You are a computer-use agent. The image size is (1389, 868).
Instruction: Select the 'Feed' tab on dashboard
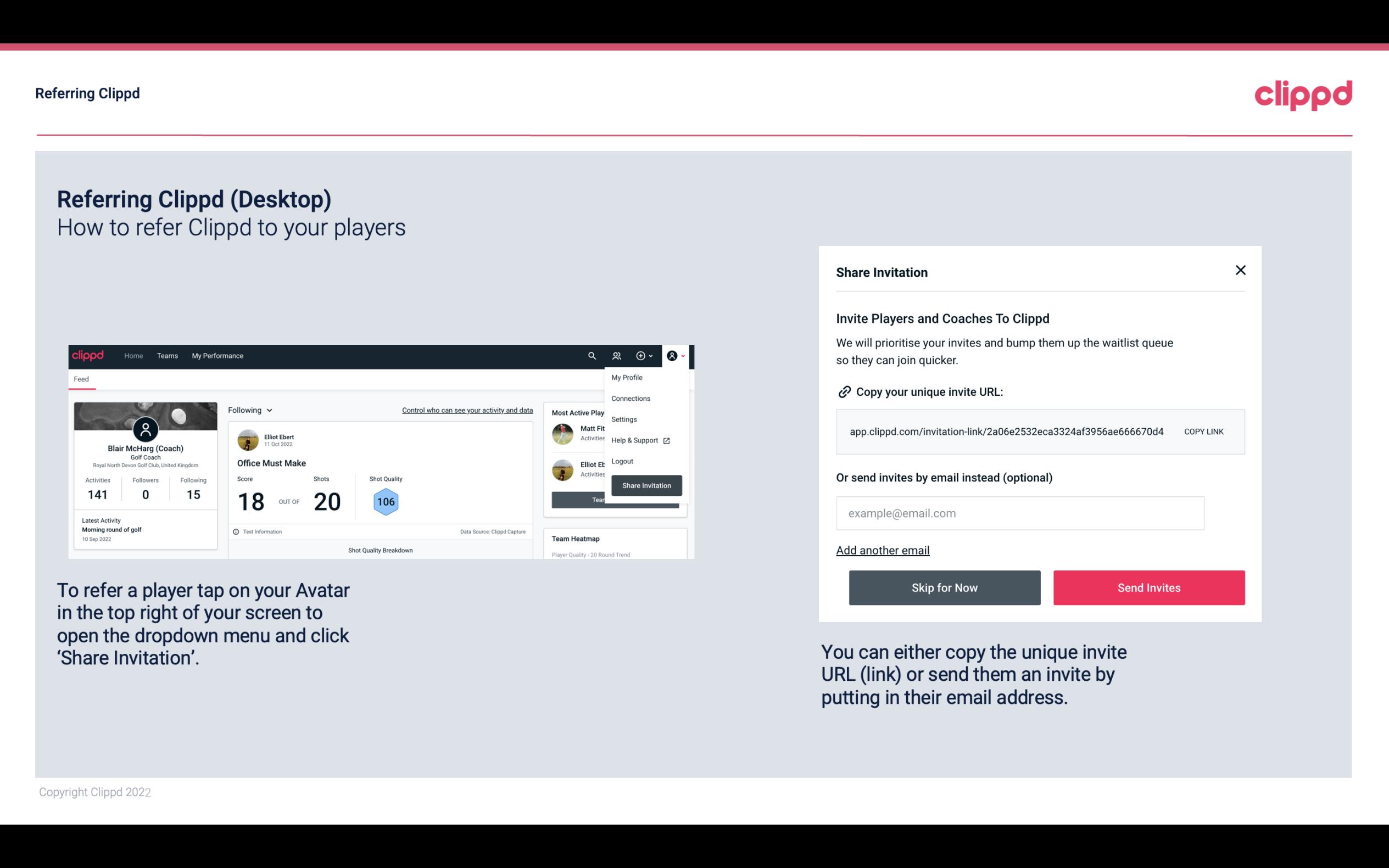pyautogui.click(x=81, y=378)
